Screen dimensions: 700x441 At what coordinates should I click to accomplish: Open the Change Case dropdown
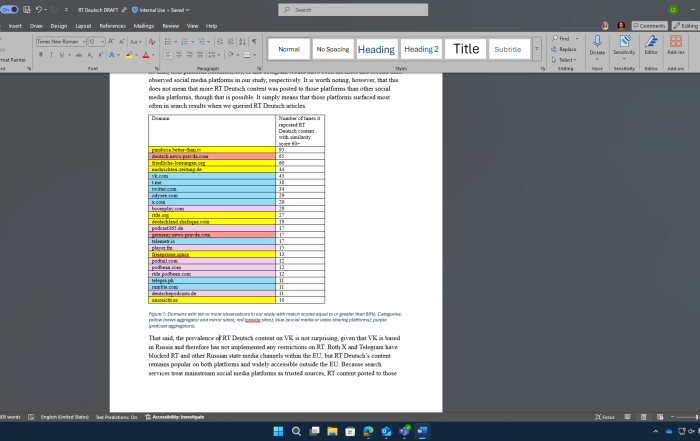point(135,42)
